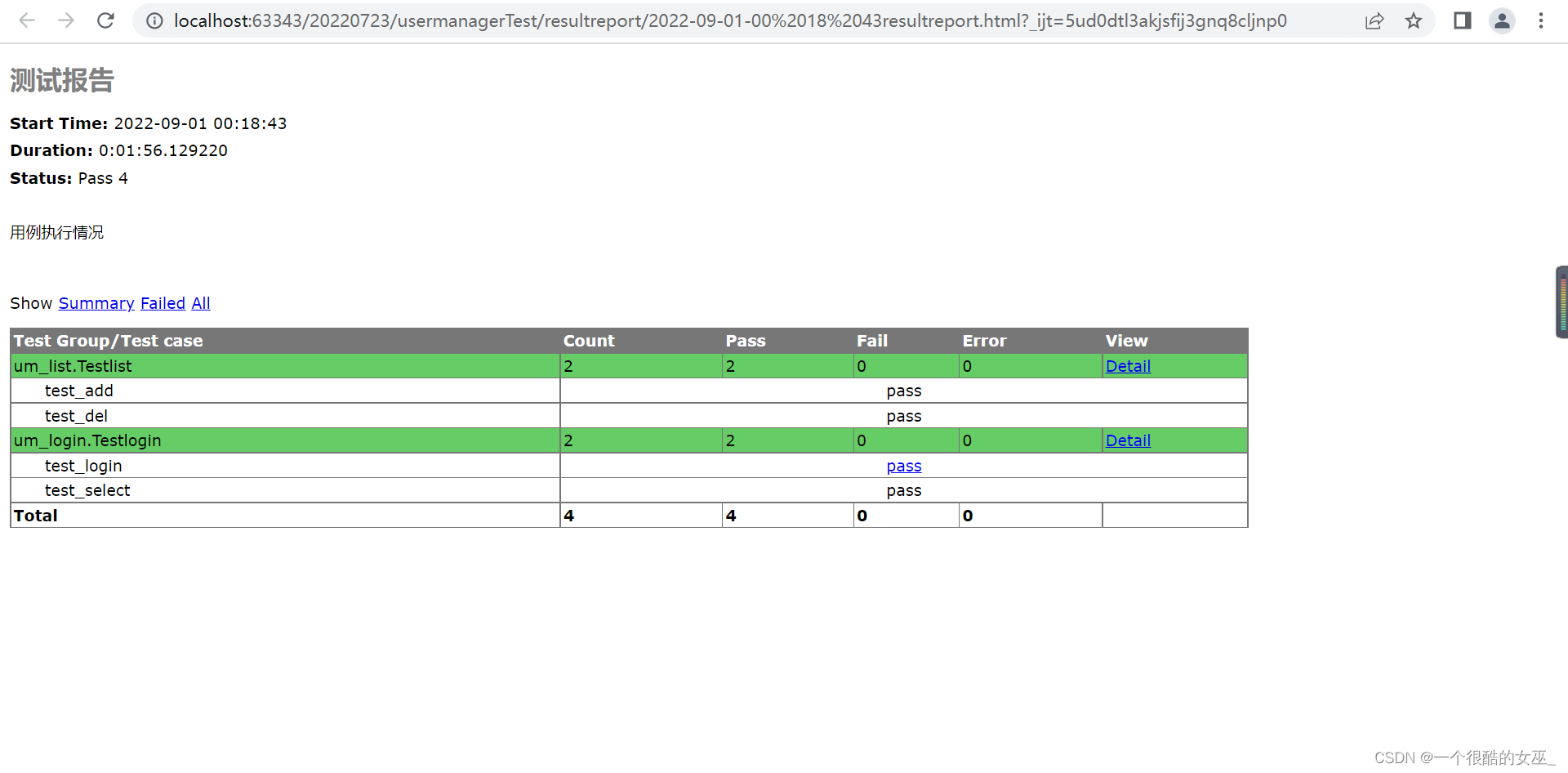
Task: Click the 测试报告 page heading
Action: pyautogui.click(x=62, y=80)
